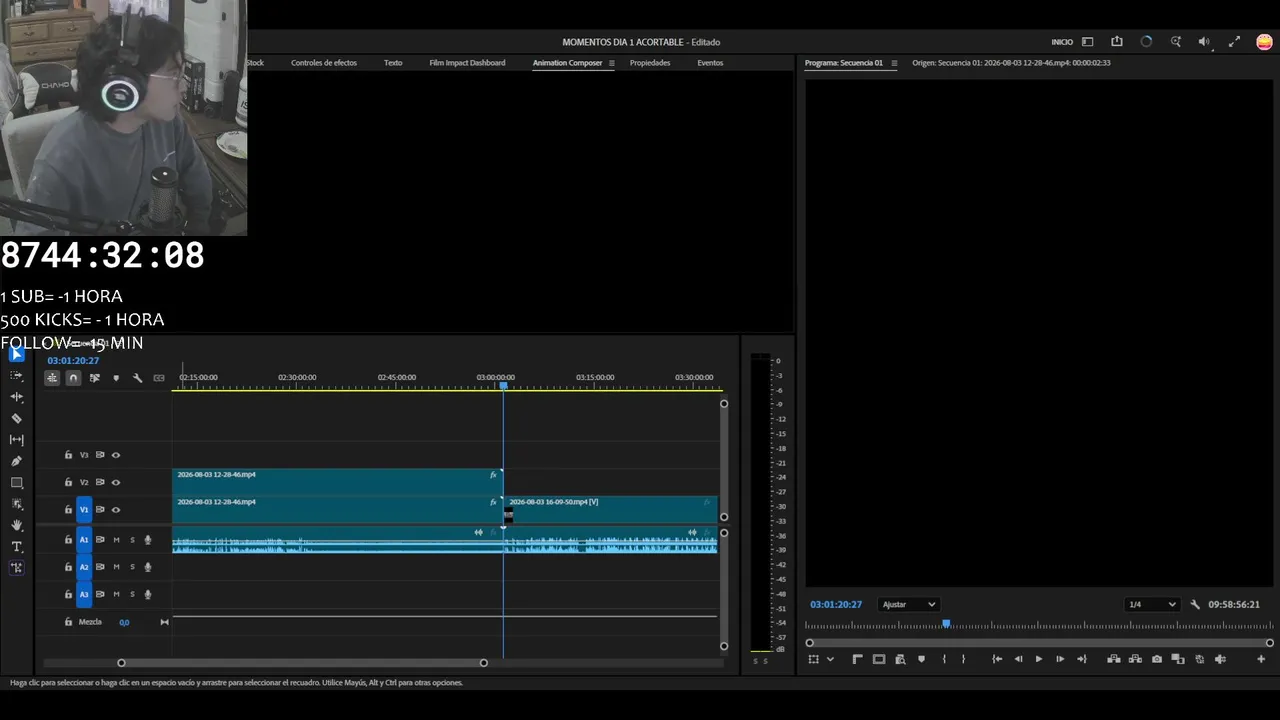Mark In point in program monitor
This screenshot has height=720, width=1280.
coord(944,659)
